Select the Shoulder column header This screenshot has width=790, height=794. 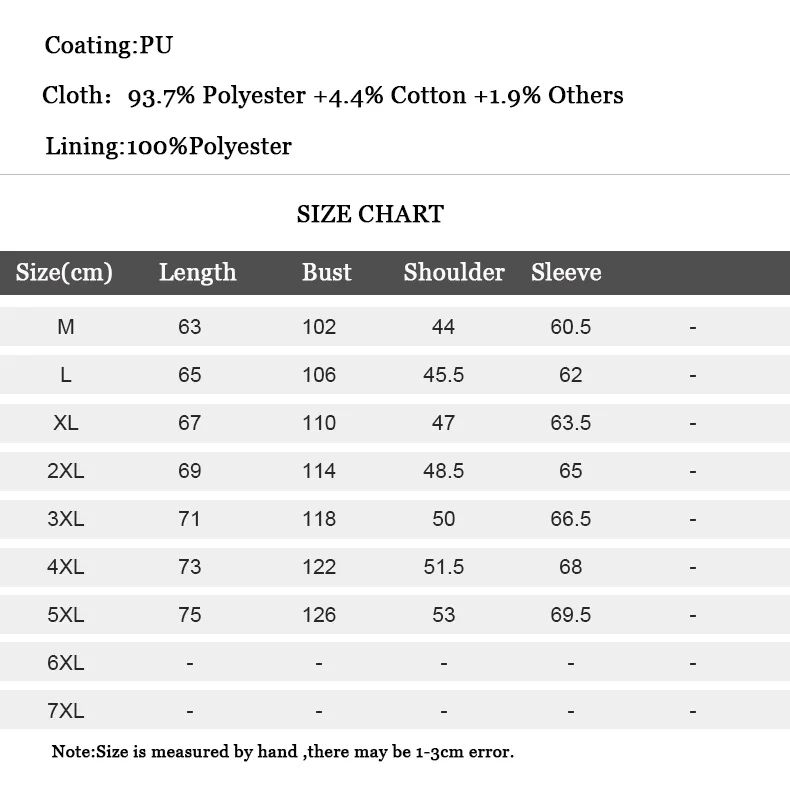coord(454,272)
